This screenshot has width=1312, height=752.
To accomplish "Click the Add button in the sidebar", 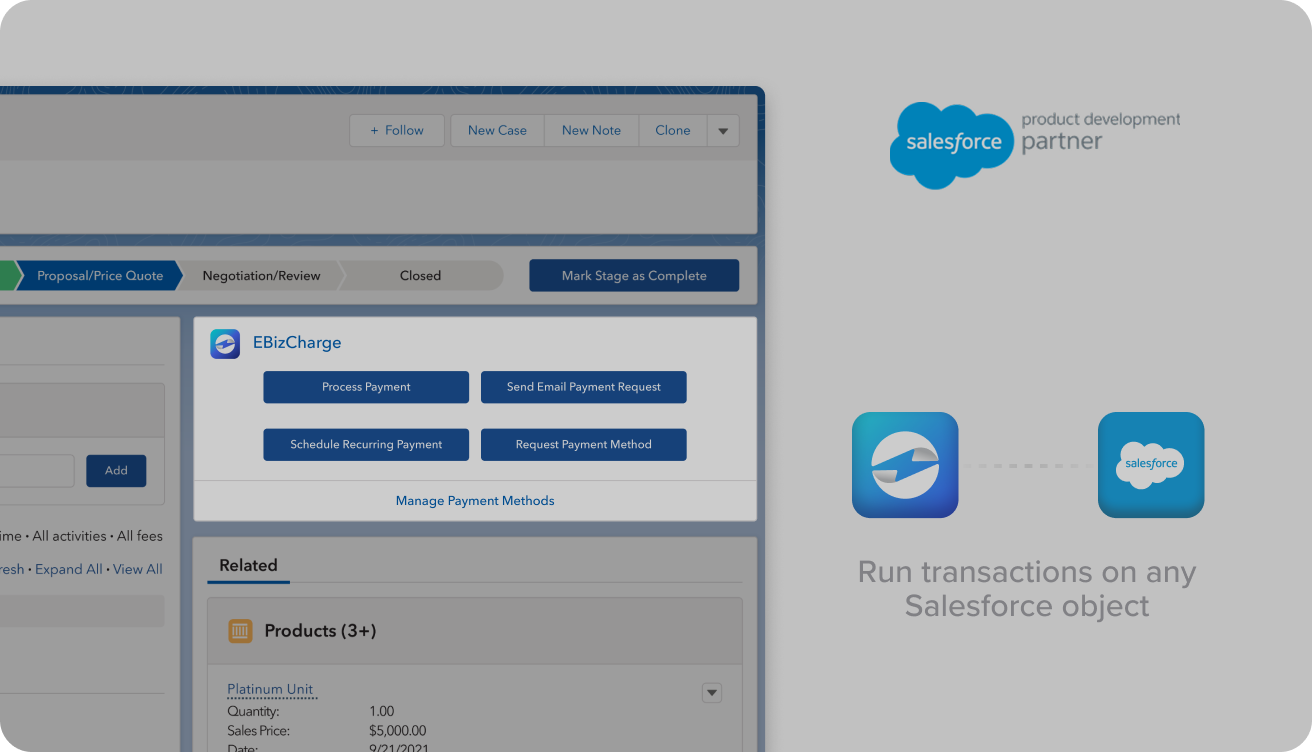I will 116,470.
